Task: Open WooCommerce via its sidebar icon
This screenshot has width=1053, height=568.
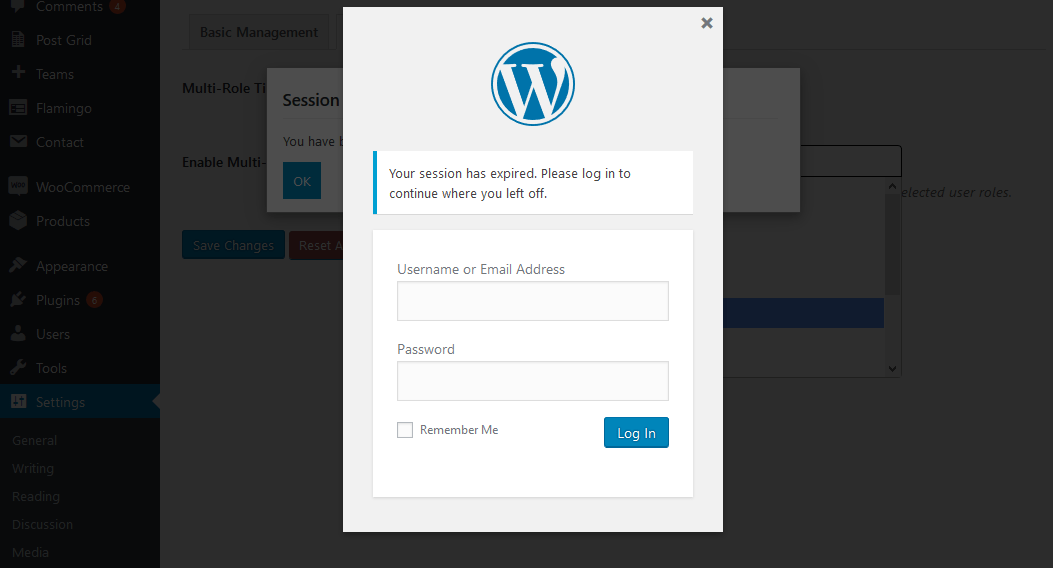Action: coord(18,186)
